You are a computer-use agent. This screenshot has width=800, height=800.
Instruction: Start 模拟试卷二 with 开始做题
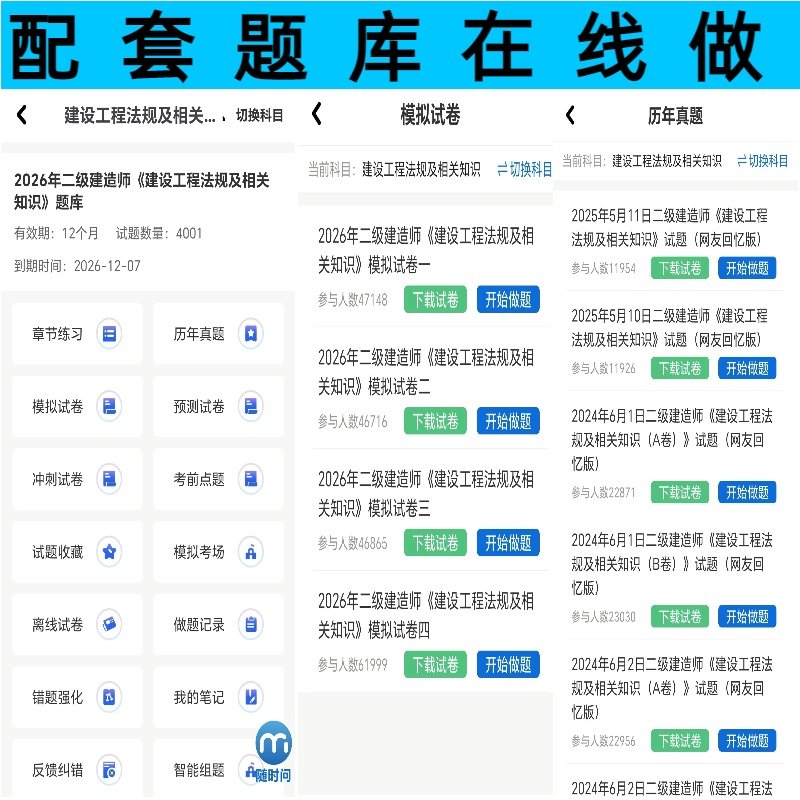coord(508,421)
